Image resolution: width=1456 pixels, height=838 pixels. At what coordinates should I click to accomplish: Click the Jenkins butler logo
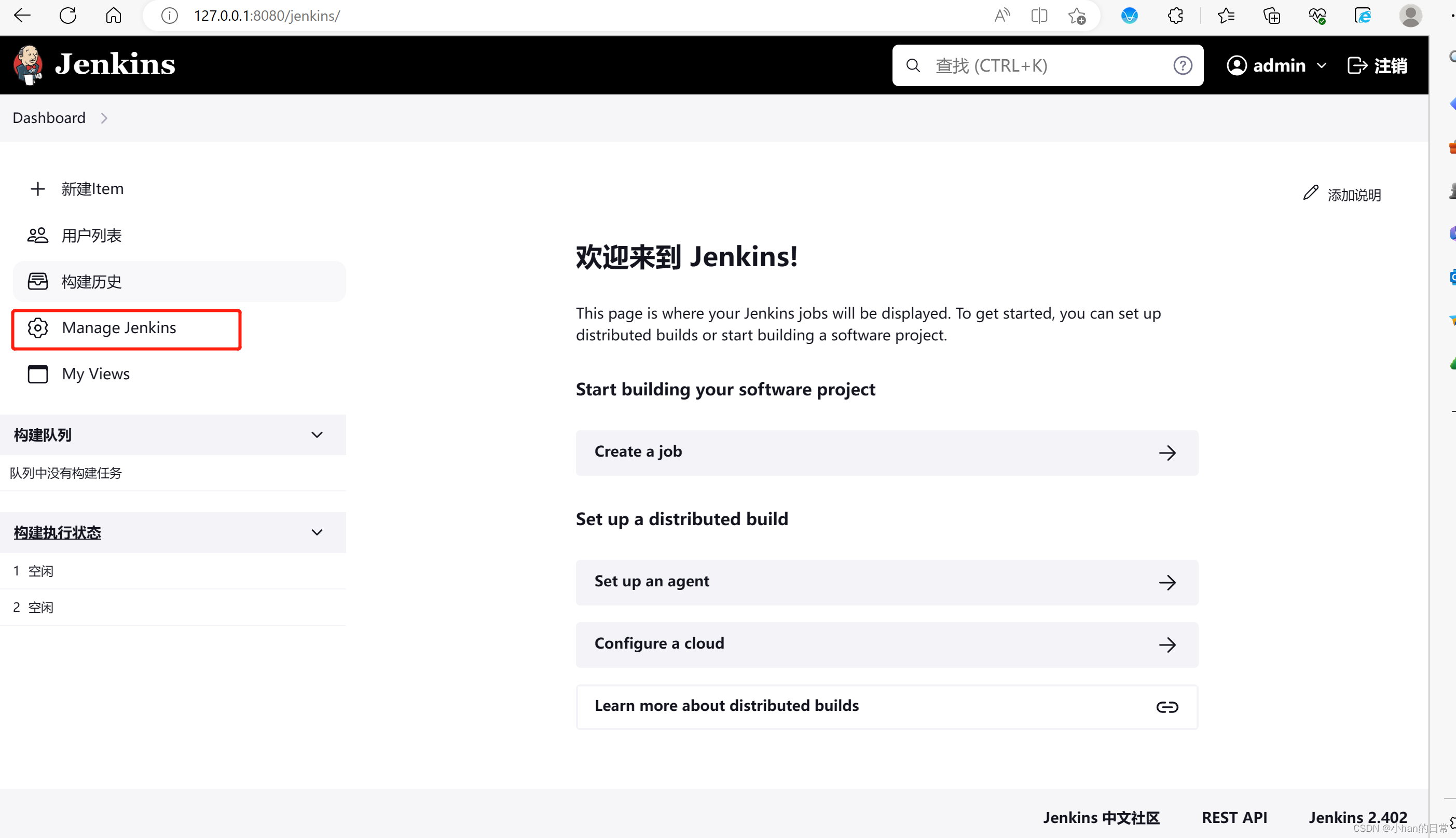click(x=28, y=64)
